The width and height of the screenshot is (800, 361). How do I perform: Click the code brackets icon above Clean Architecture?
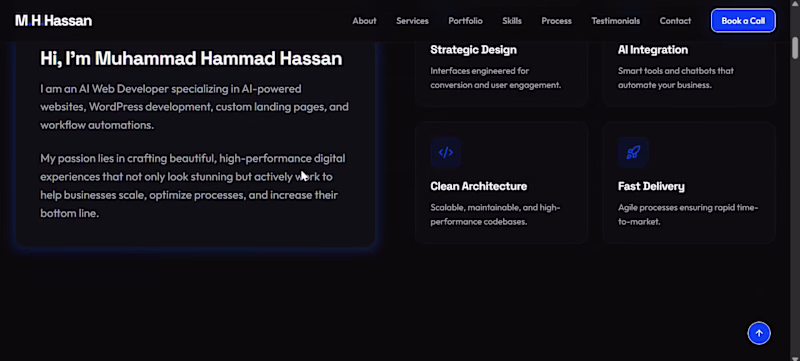point(445,152)
